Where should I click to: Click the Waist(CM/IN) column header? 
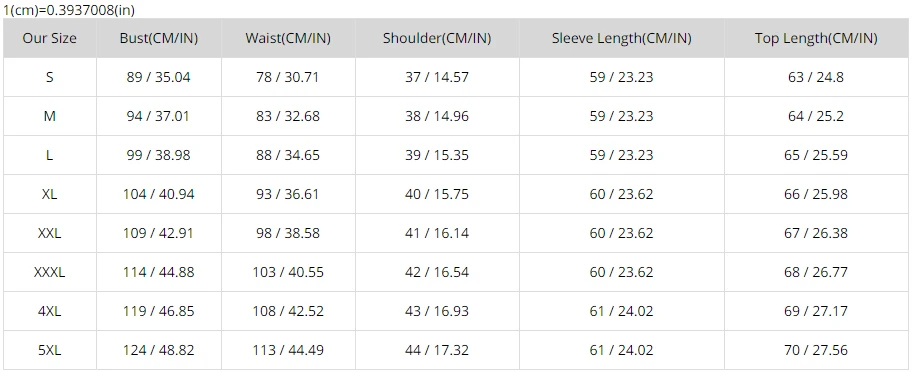(288, 38)
